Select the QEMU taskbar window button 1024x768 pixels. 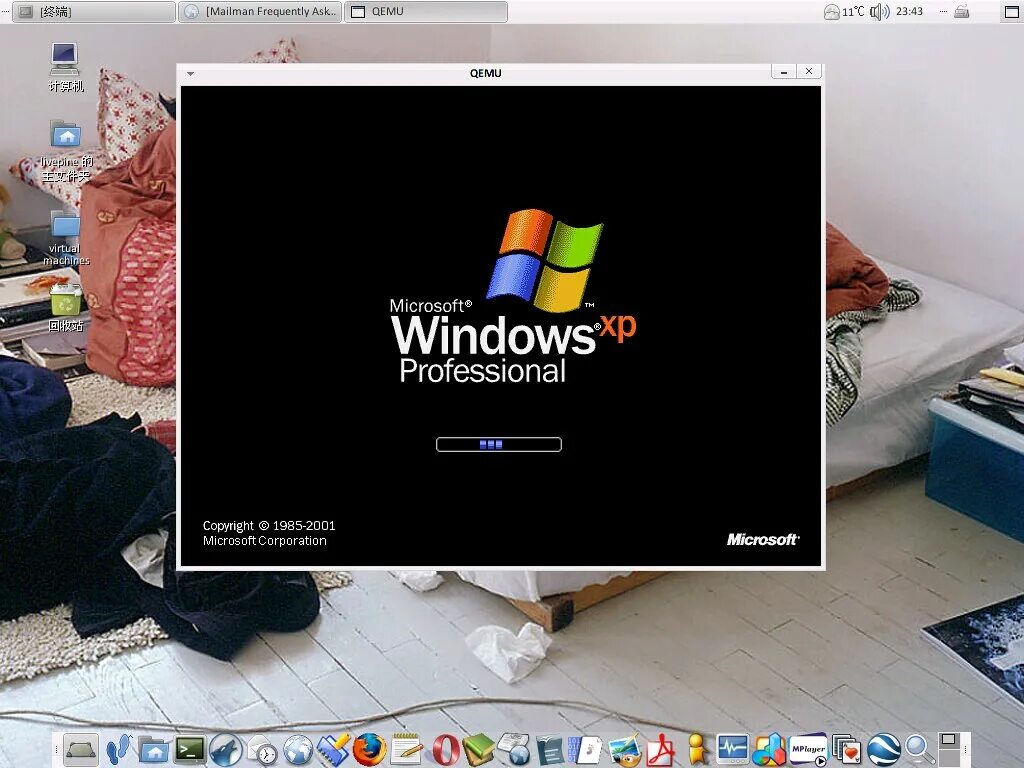coord(426,11)
